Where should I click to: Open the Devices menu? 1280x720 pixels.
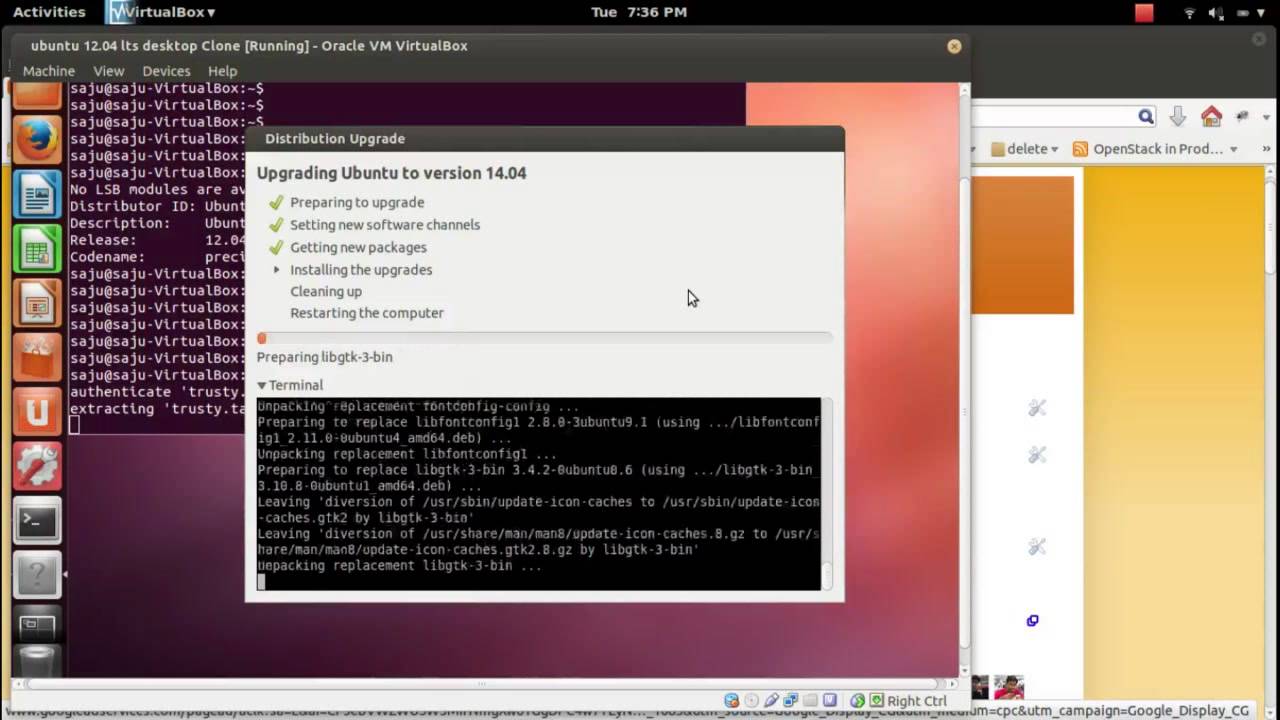click(166, 71)
